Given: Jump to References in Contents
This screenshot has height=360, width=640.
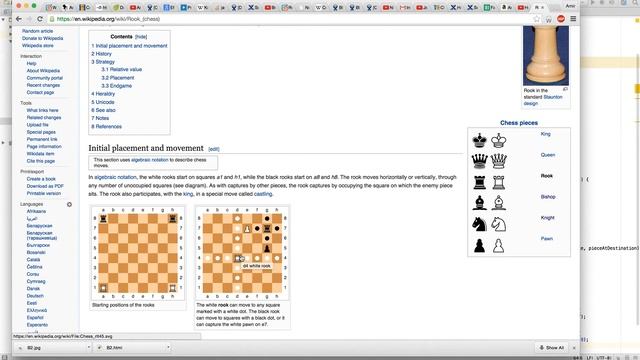Looking at the screenshot, I should (107, 127).
